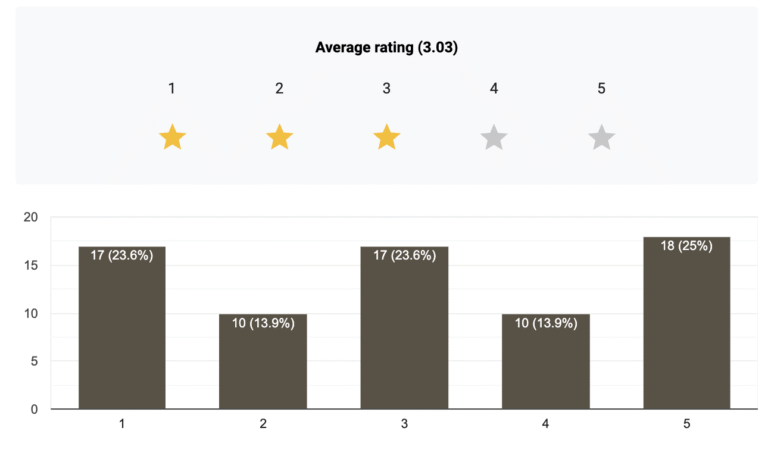Select the bar for rating 3

pyautogui.click(x=404, y=330)
